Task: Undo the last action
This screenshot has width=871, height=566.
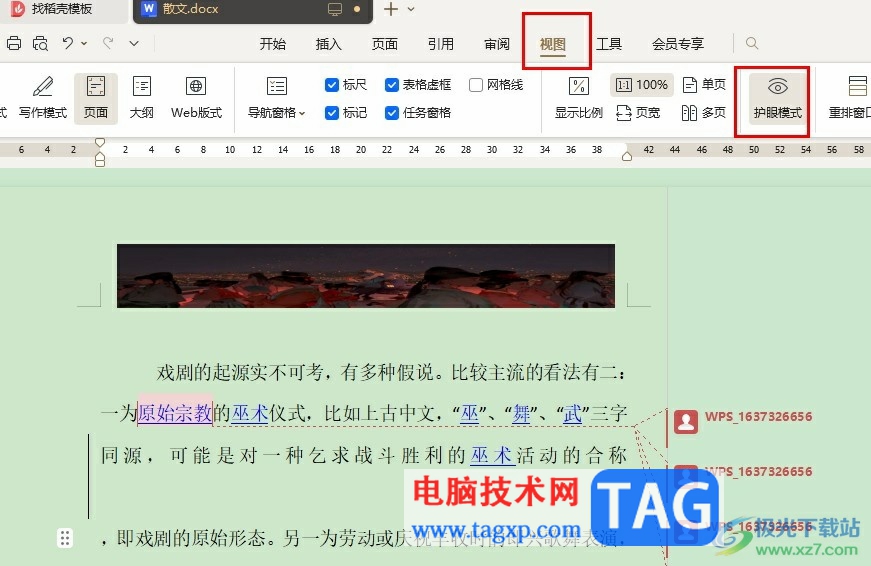Action: click(68, 43)
